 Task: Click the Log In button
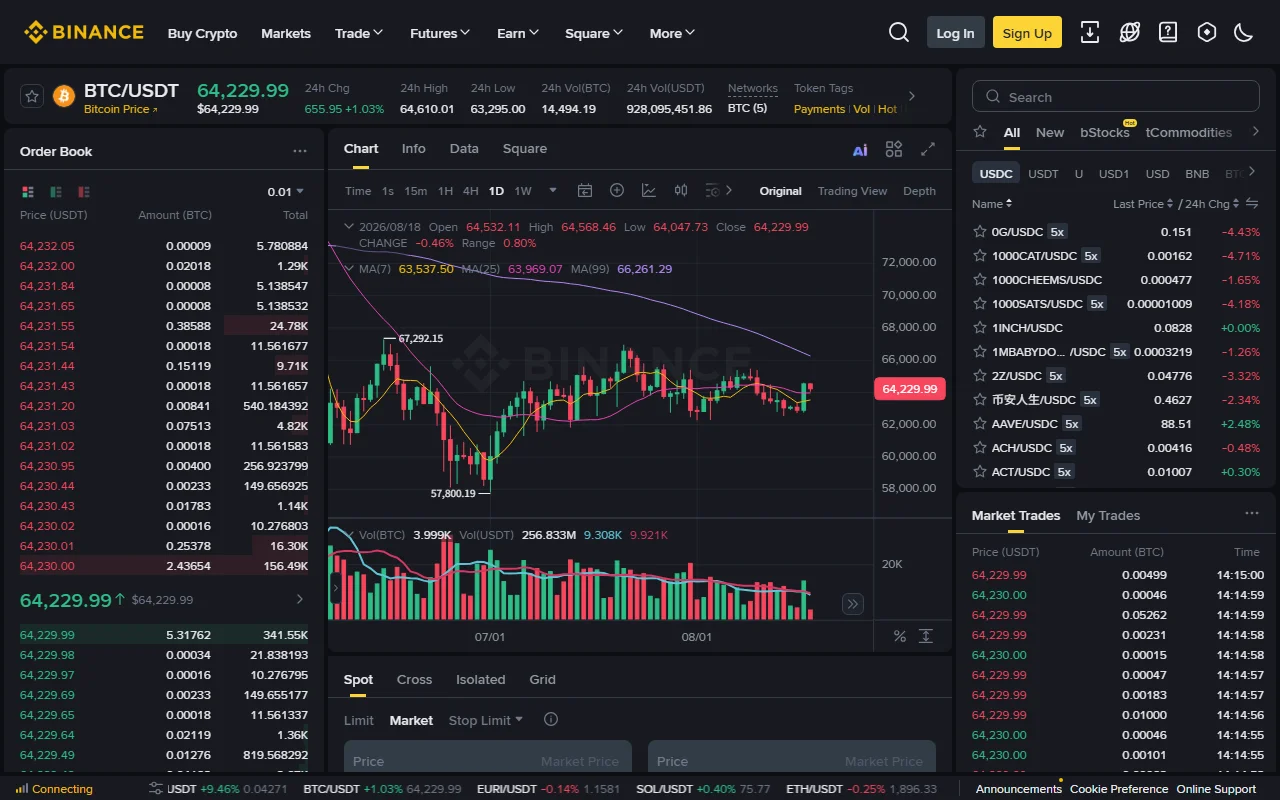click(955, 33)
